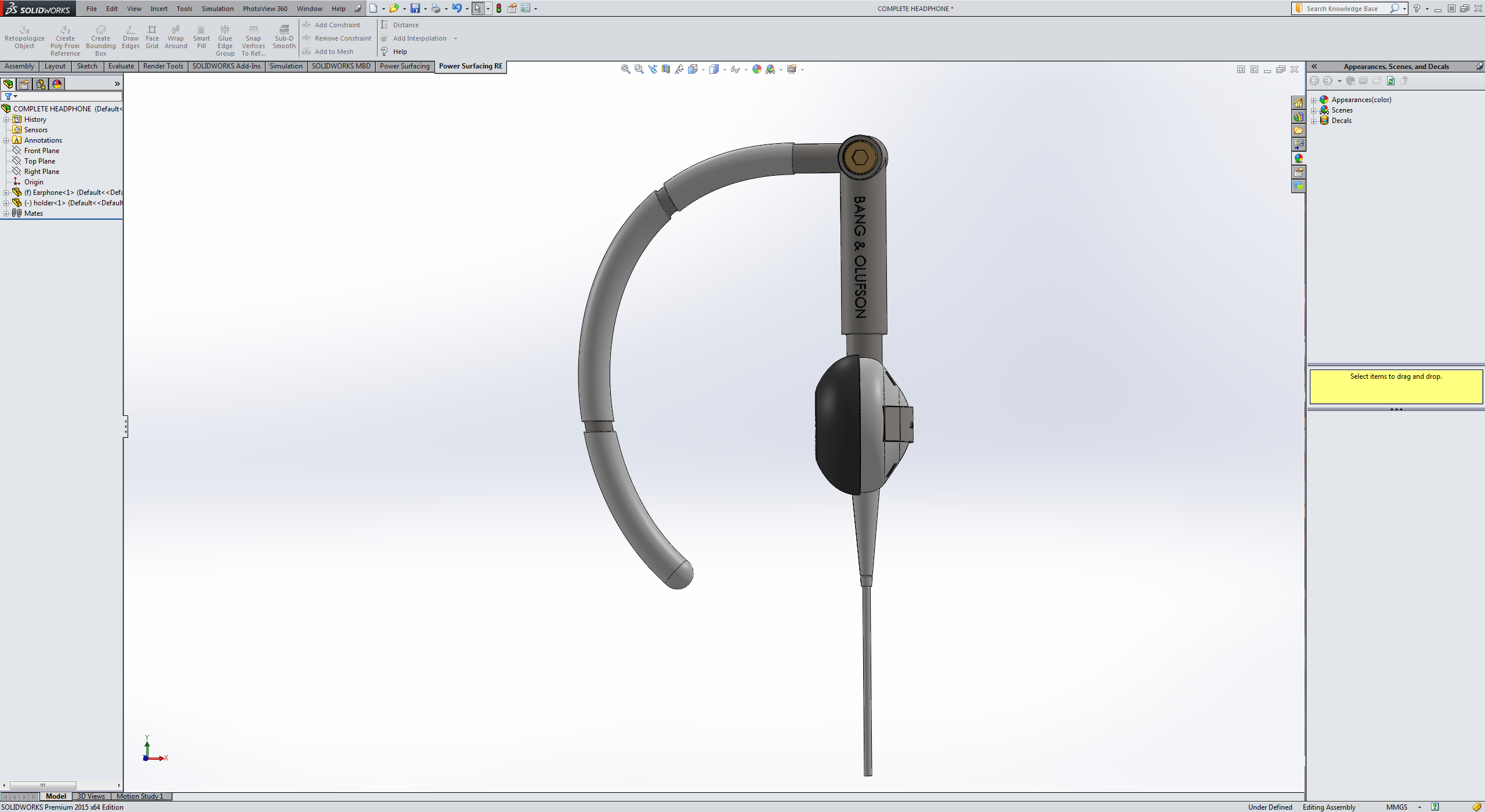Open the Select tool dropdown arrow
This screenshot has width=1485, height=812.
point(488,8)
